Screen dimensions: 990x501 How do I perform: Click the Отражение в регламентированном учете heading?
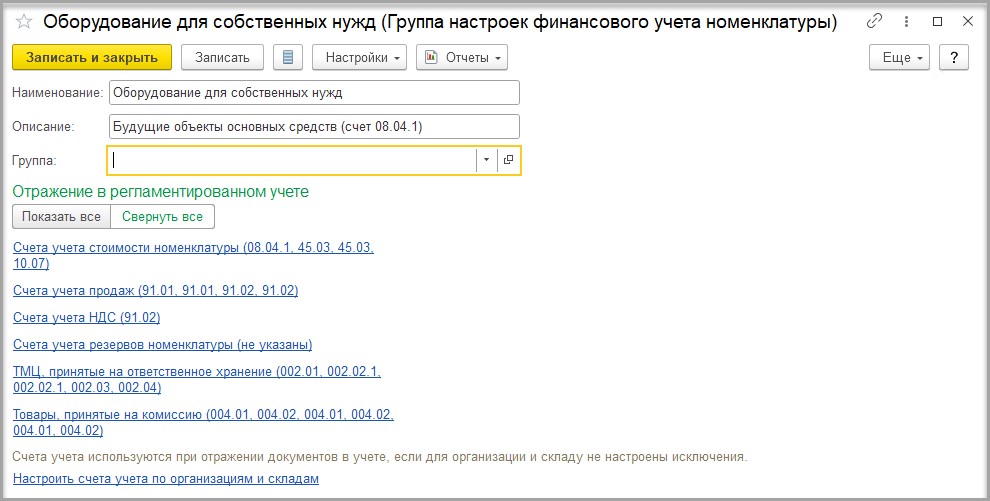pos(161,191)
